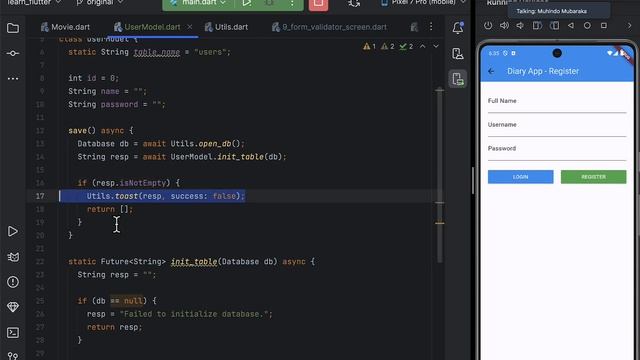This screenshot has height=360, width=640.
Task: Emulator Back navigation triangle
Action: click(x=571, y=25)
